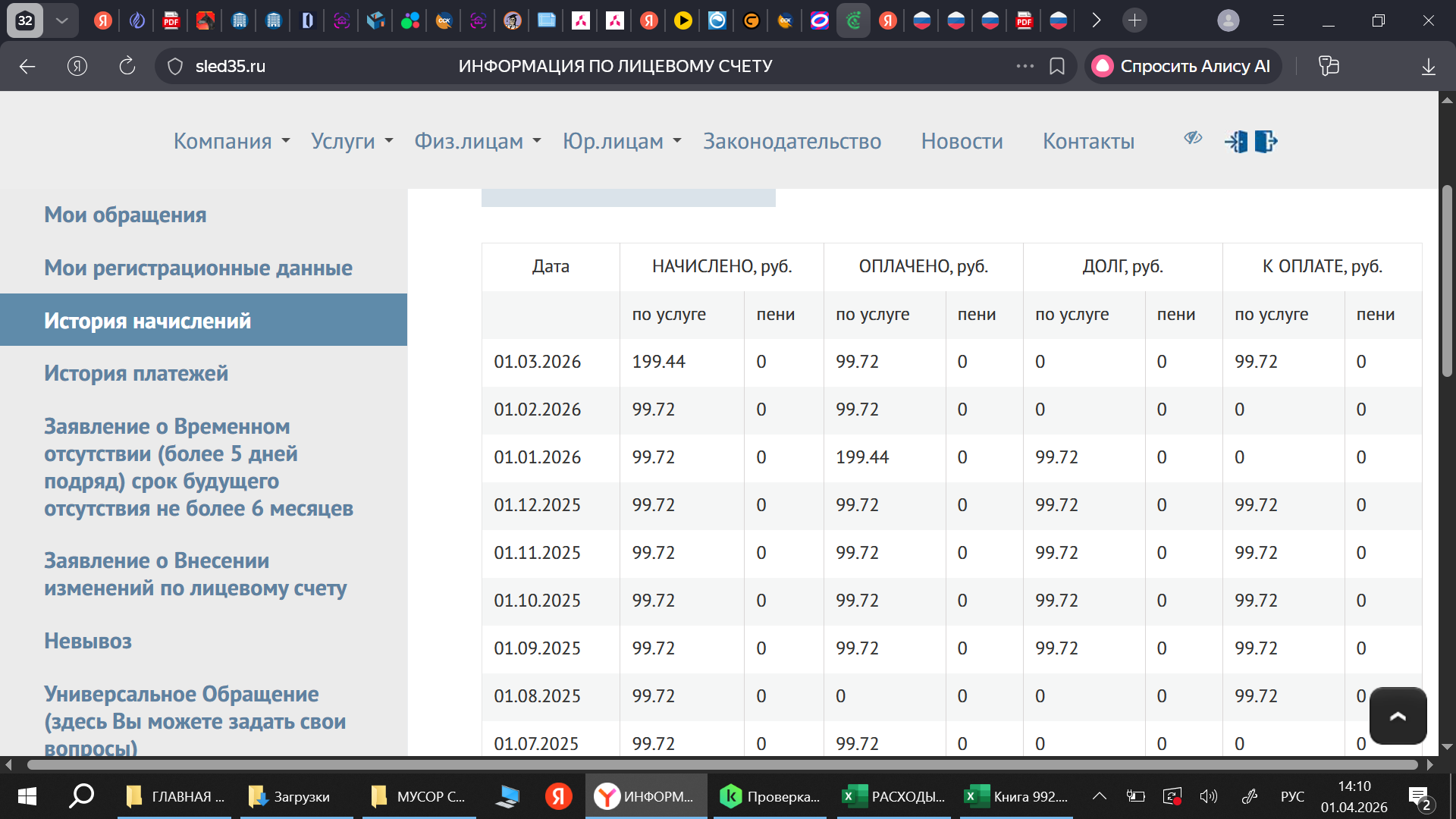
Task: Click the logout door icon
Action: 1266,142
